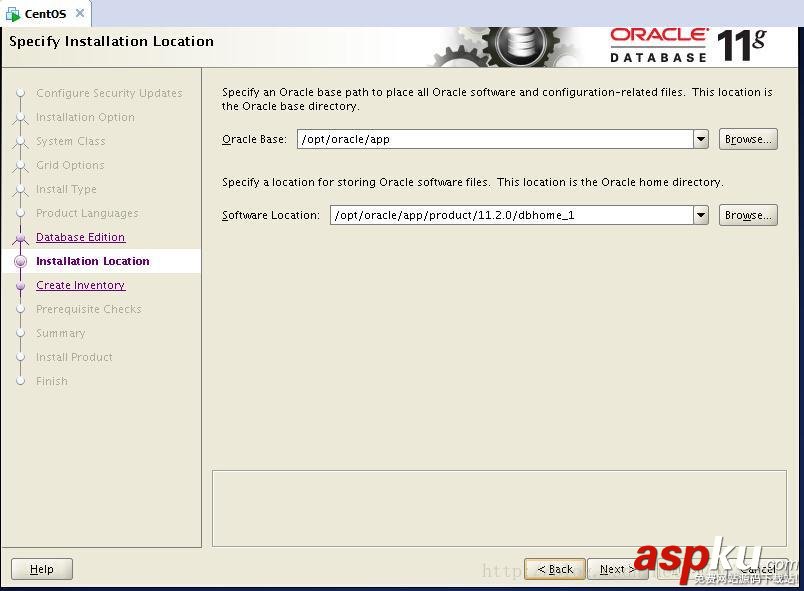Viewport: 804px width, 591px height.
Task: Go to the Database Edition step
Action: (81, 237)
